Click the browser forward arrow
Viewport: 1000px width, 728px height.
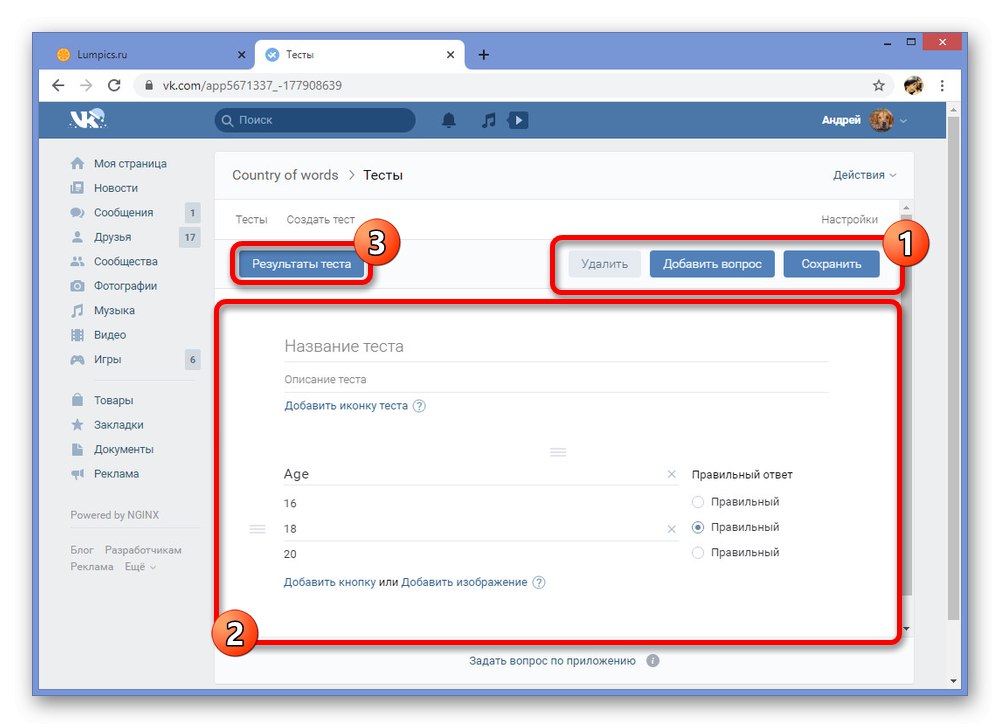(x=86, y=85)
